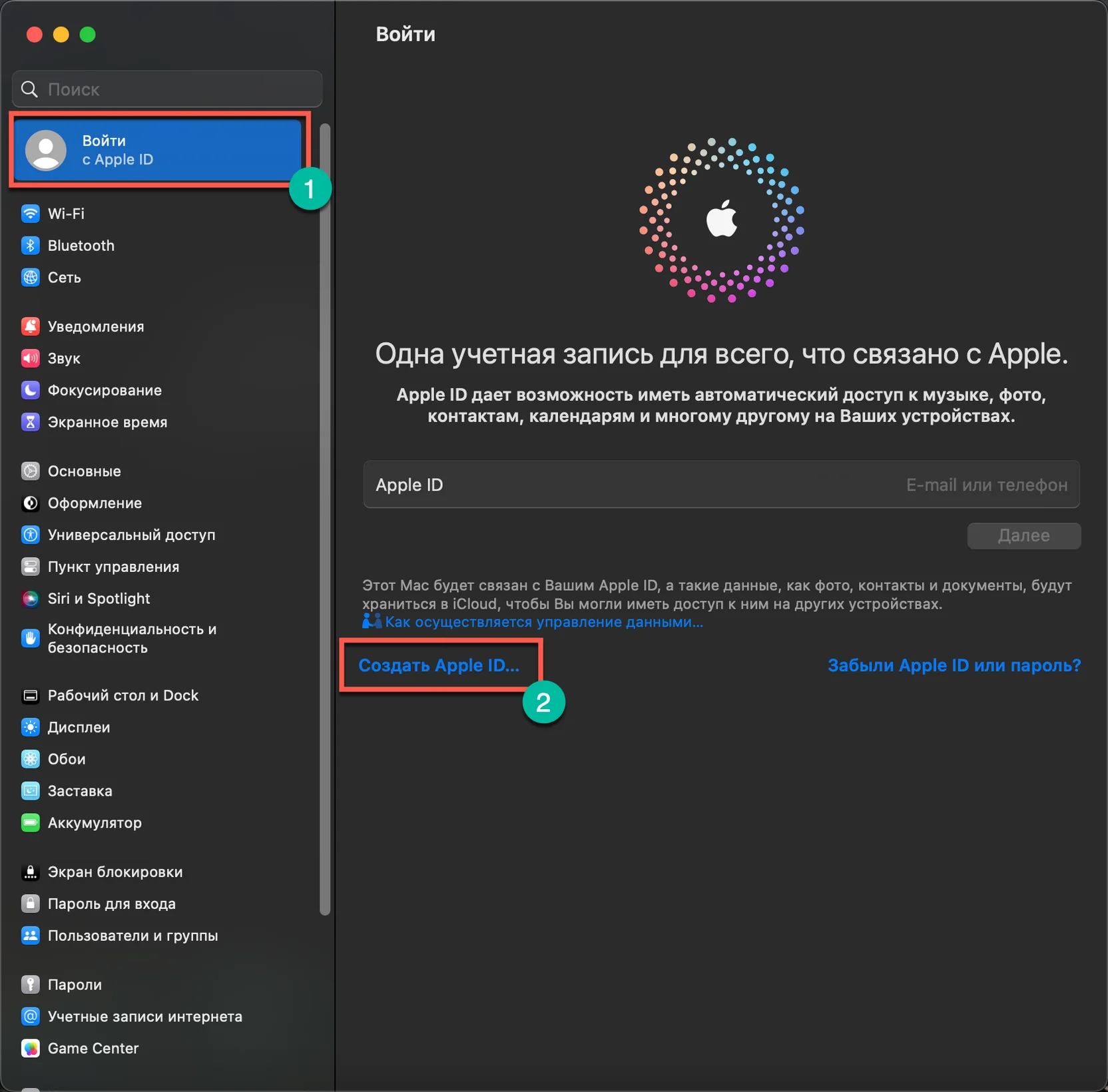
Task: Click the battery icon next to Аккумулятор
Action: 31,823
